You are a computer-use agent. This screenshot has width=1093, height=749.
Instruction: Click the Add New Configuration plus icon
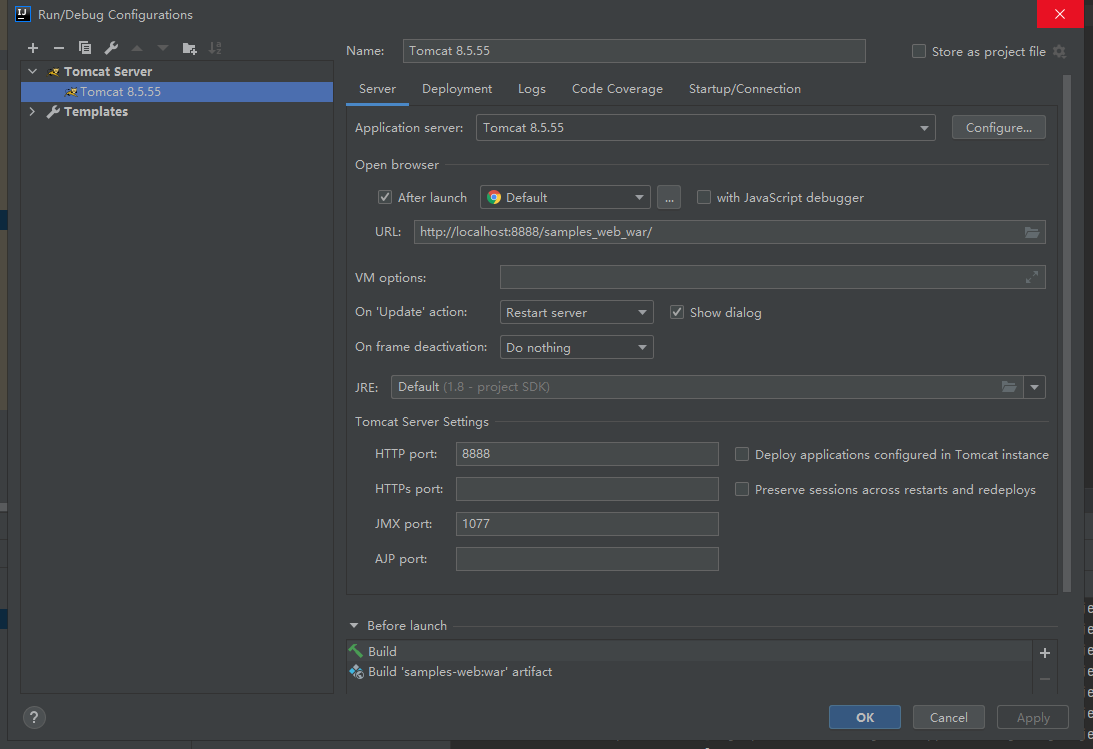point(33,48)
